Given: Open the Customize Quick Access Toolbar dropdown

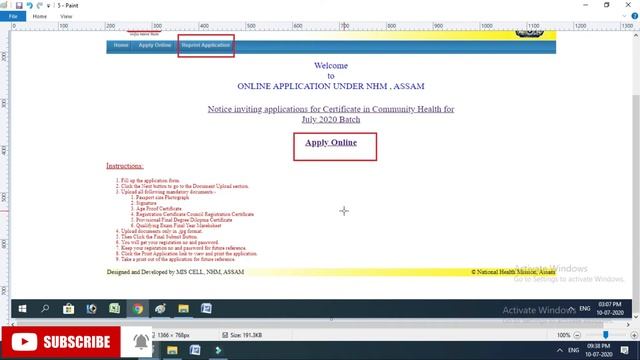Looking at the screenshot, I should tap(48, 6).
